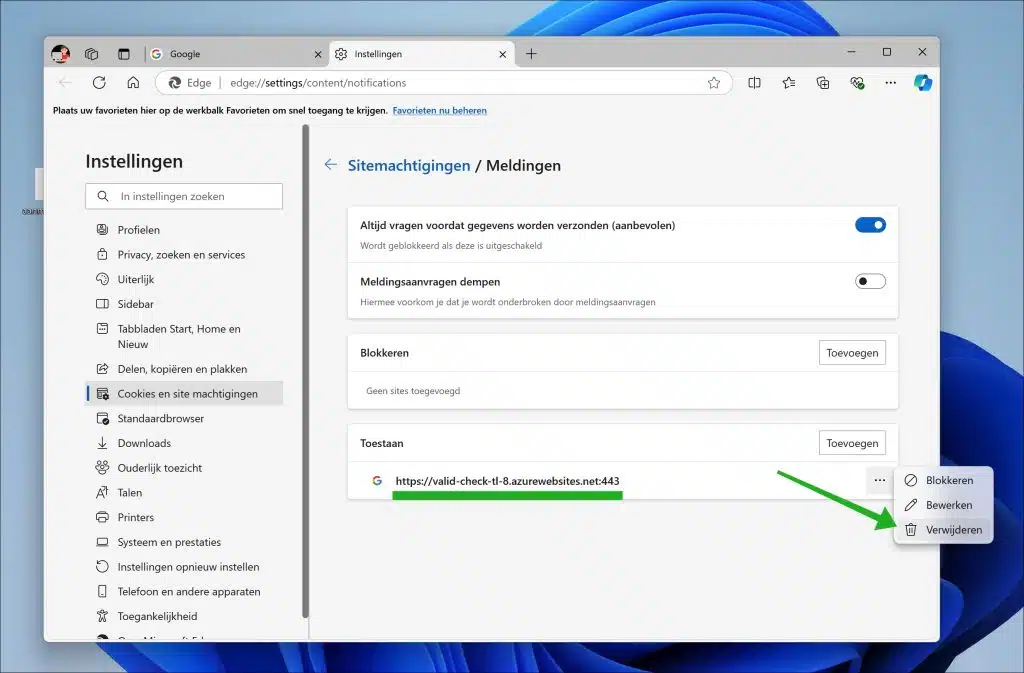
Task: Switch to the Instellingen tab
Action: coord(421,54)
